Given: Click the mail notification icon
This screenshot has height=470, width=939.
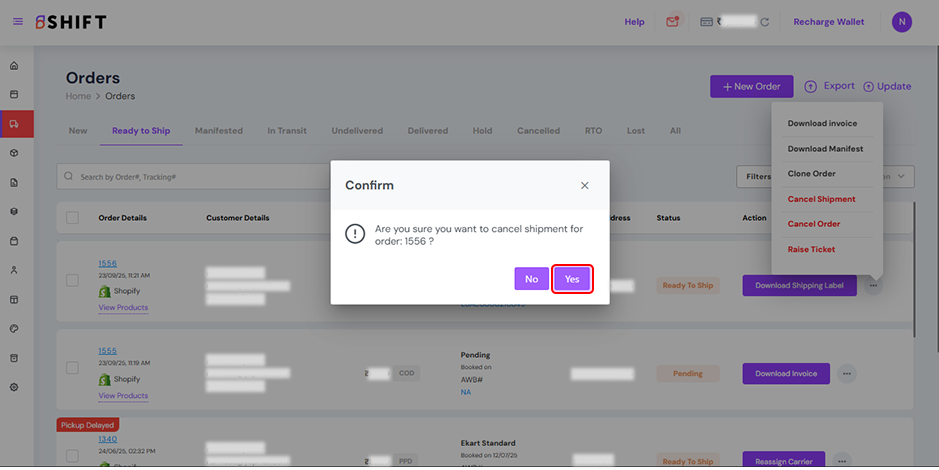Looking at the screenshot, I should tap(673, 22).
